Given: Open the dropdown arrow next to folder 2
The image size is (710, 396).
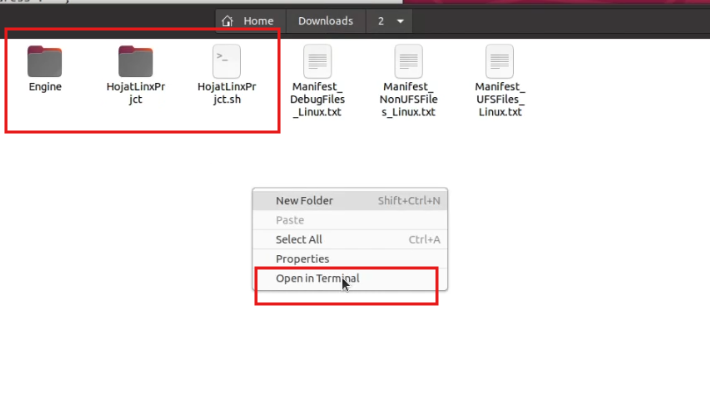Looking at the screenshot, I should [x=400, y=21].
